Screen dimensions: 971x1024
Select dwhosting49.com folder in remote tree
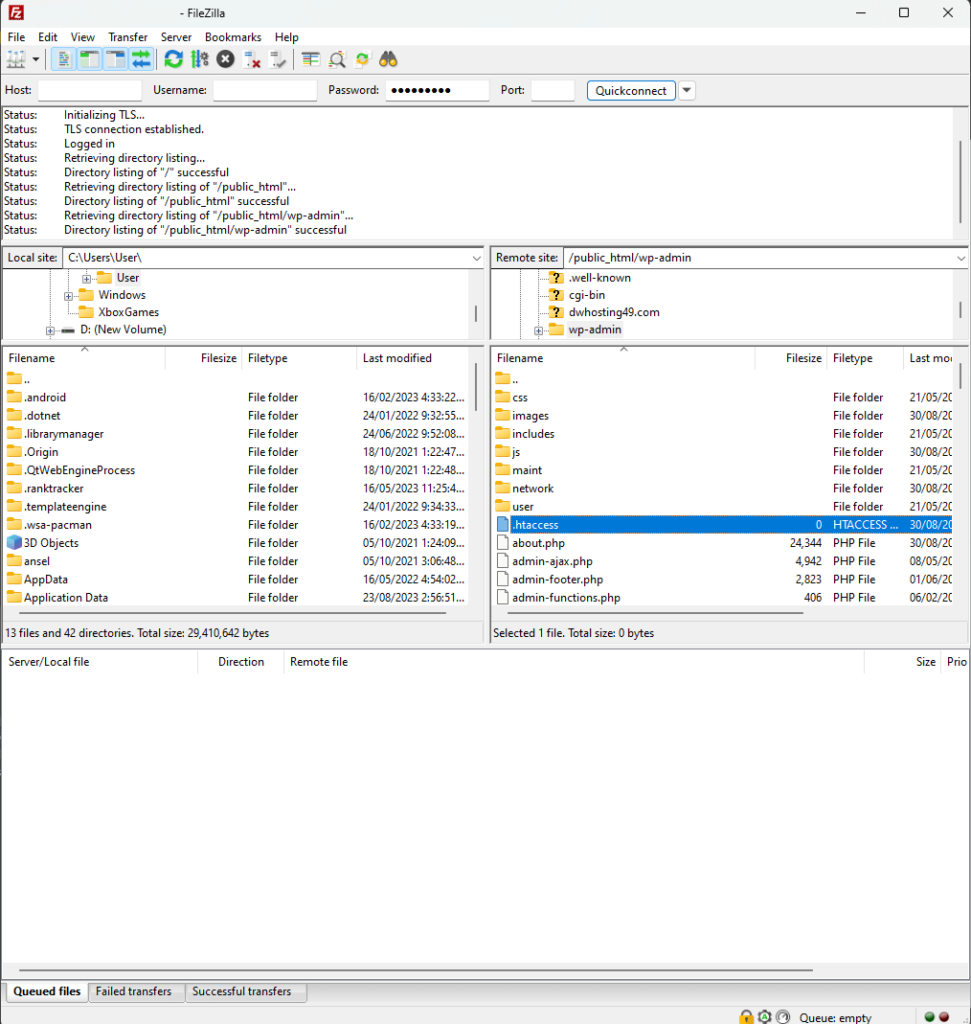tap(614, 312)
